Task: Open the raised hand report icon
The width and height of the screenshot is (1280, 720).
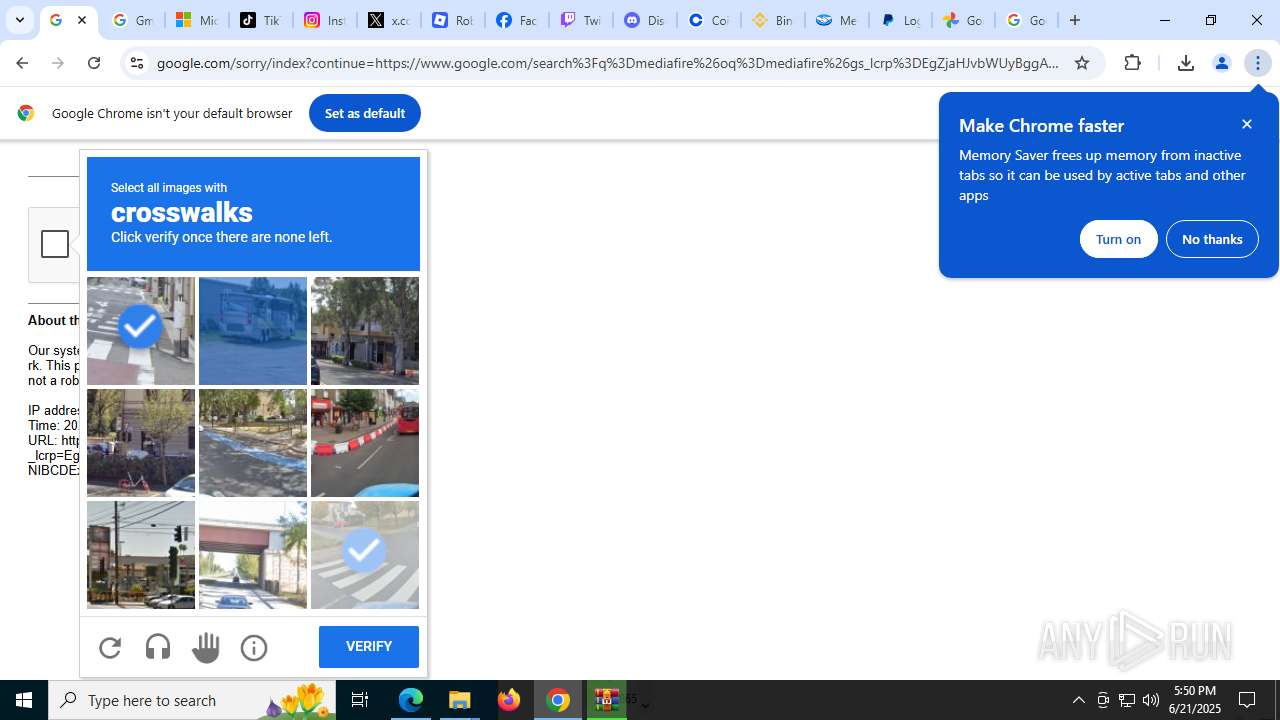Action: tap(206, 648)
